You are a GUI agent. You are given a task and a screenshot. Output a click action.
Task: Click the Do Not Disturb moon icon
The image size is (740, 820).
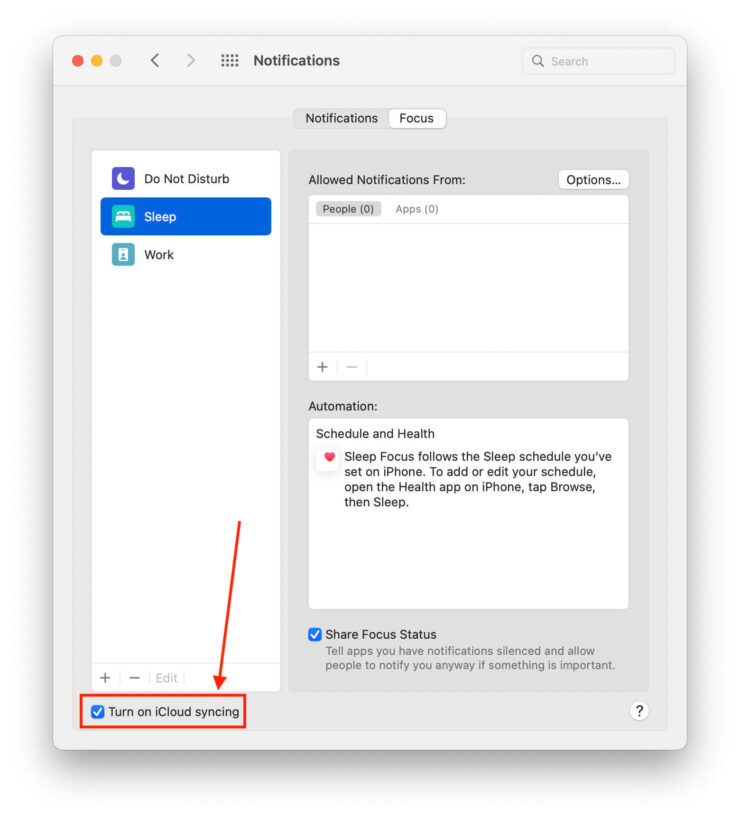point(123,179)
